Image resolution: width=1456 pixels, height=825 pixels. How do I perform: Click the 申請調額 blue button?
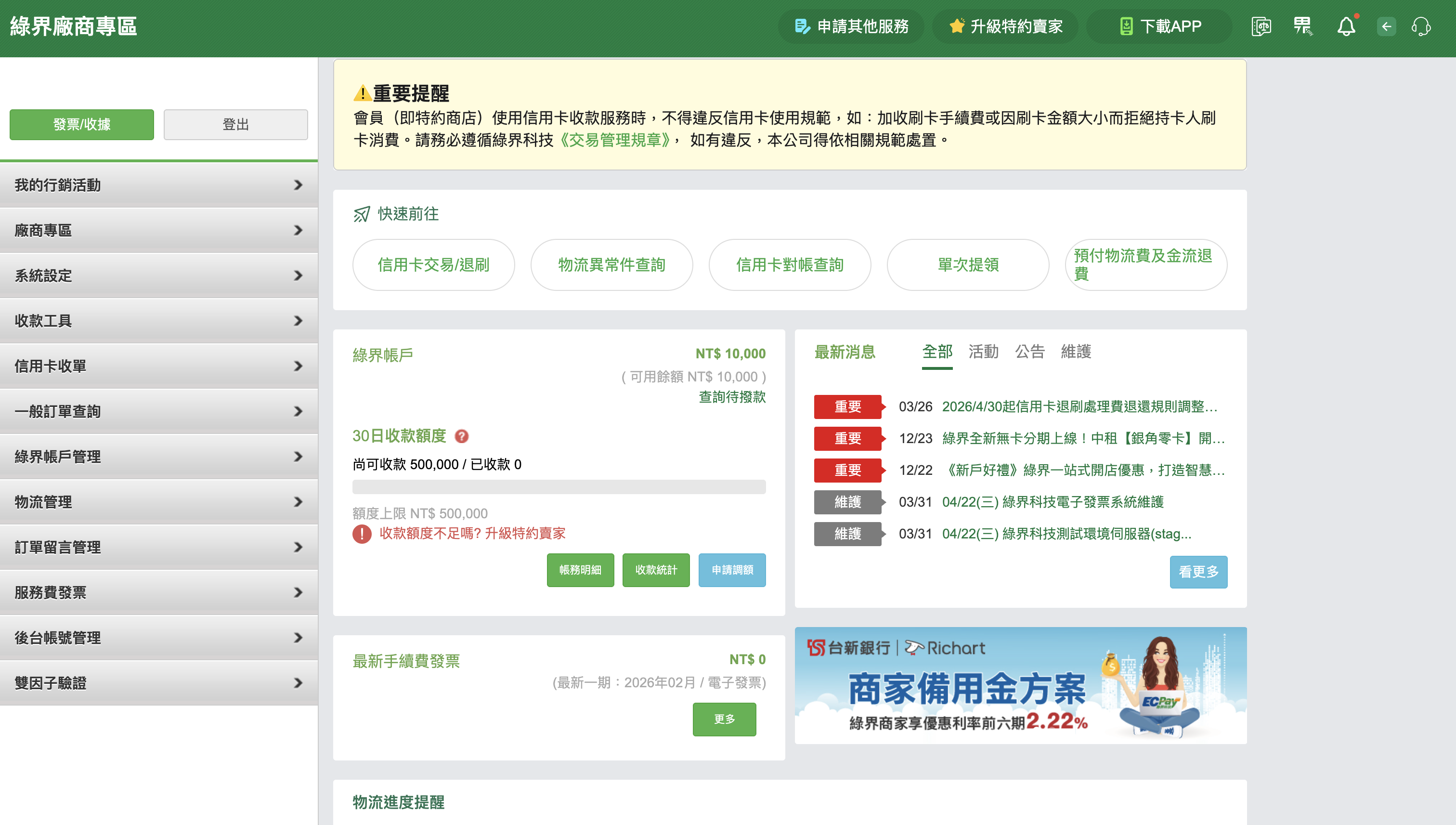point(732,570)
